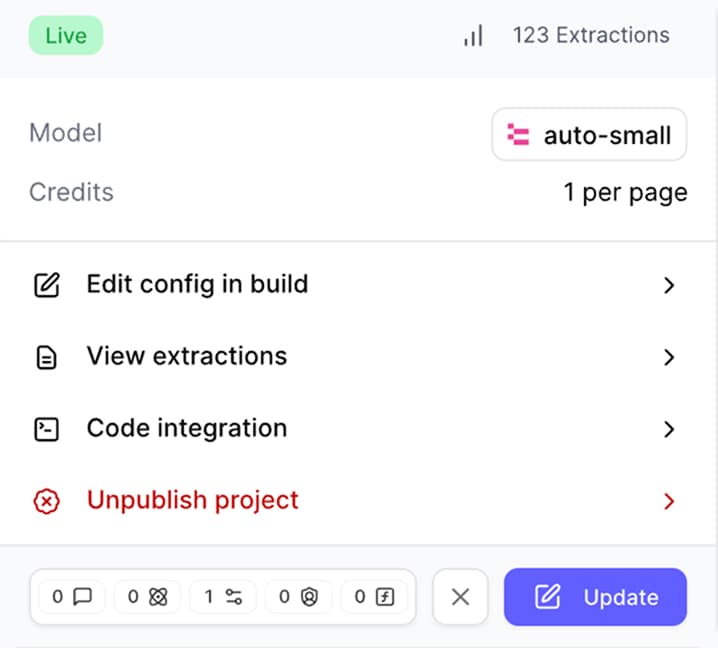
Task: Open the Code integration menu item
Action: point(187,428)
